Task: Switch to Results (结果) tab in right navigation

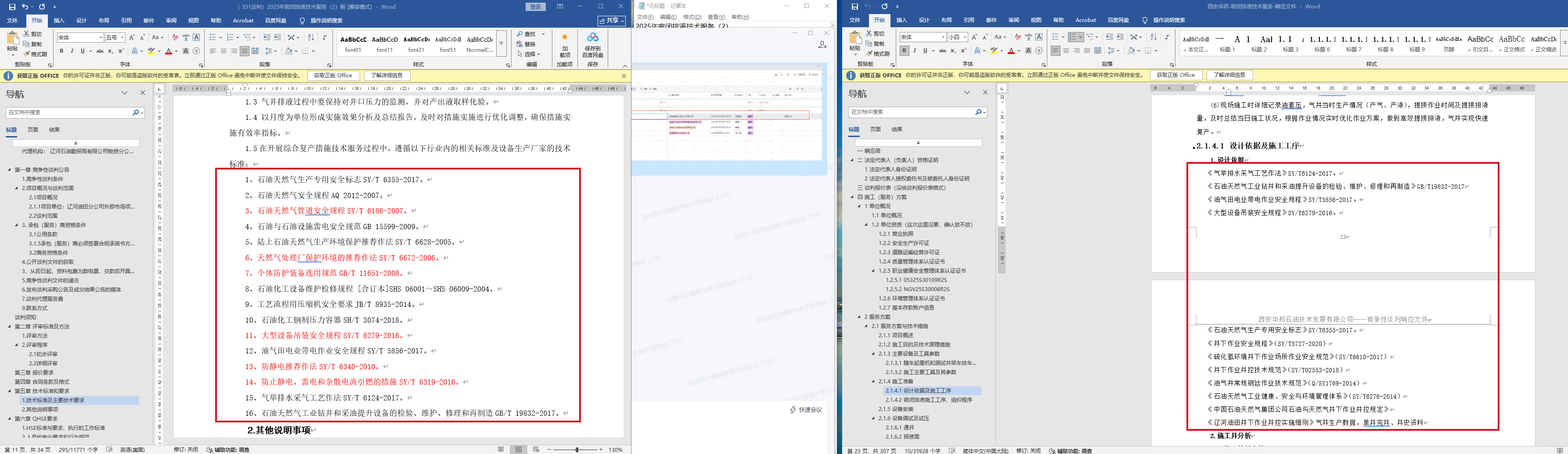Action: click(897, 130)
